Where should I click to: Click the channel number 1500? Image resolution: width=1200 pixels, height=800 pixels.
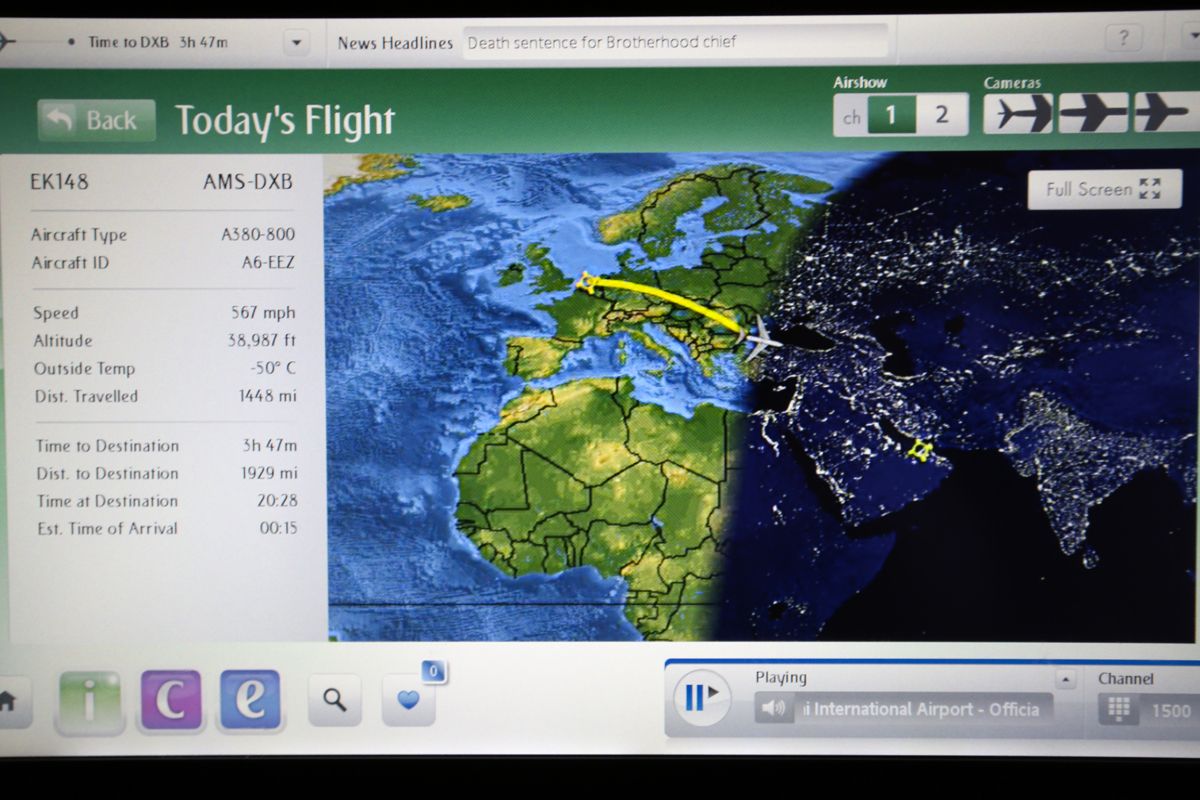pos(1171,711)
